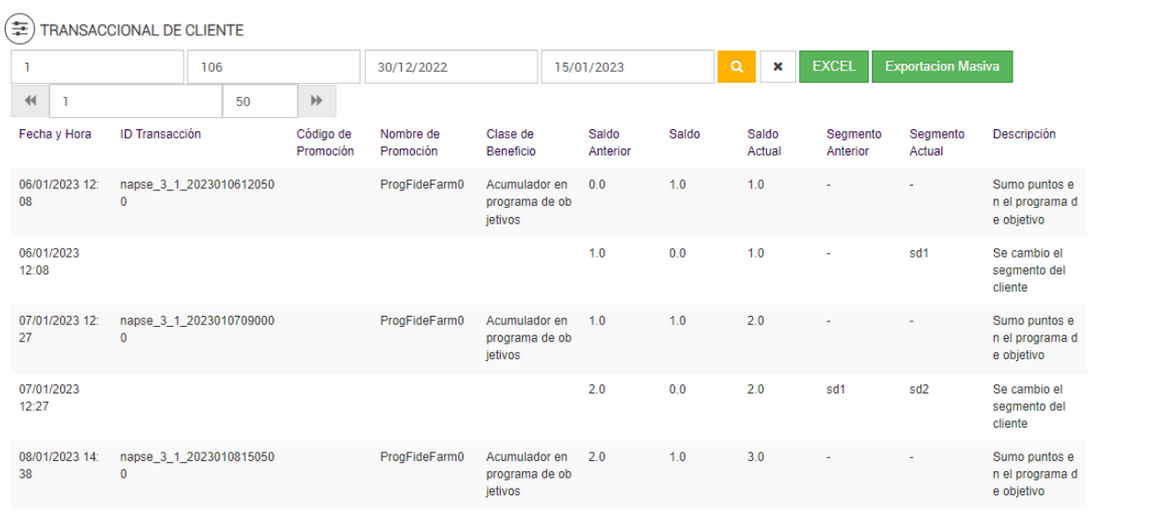Screen dimensions: 1152x527
Task: Click the input field containing 106
Action: (273, 67)
